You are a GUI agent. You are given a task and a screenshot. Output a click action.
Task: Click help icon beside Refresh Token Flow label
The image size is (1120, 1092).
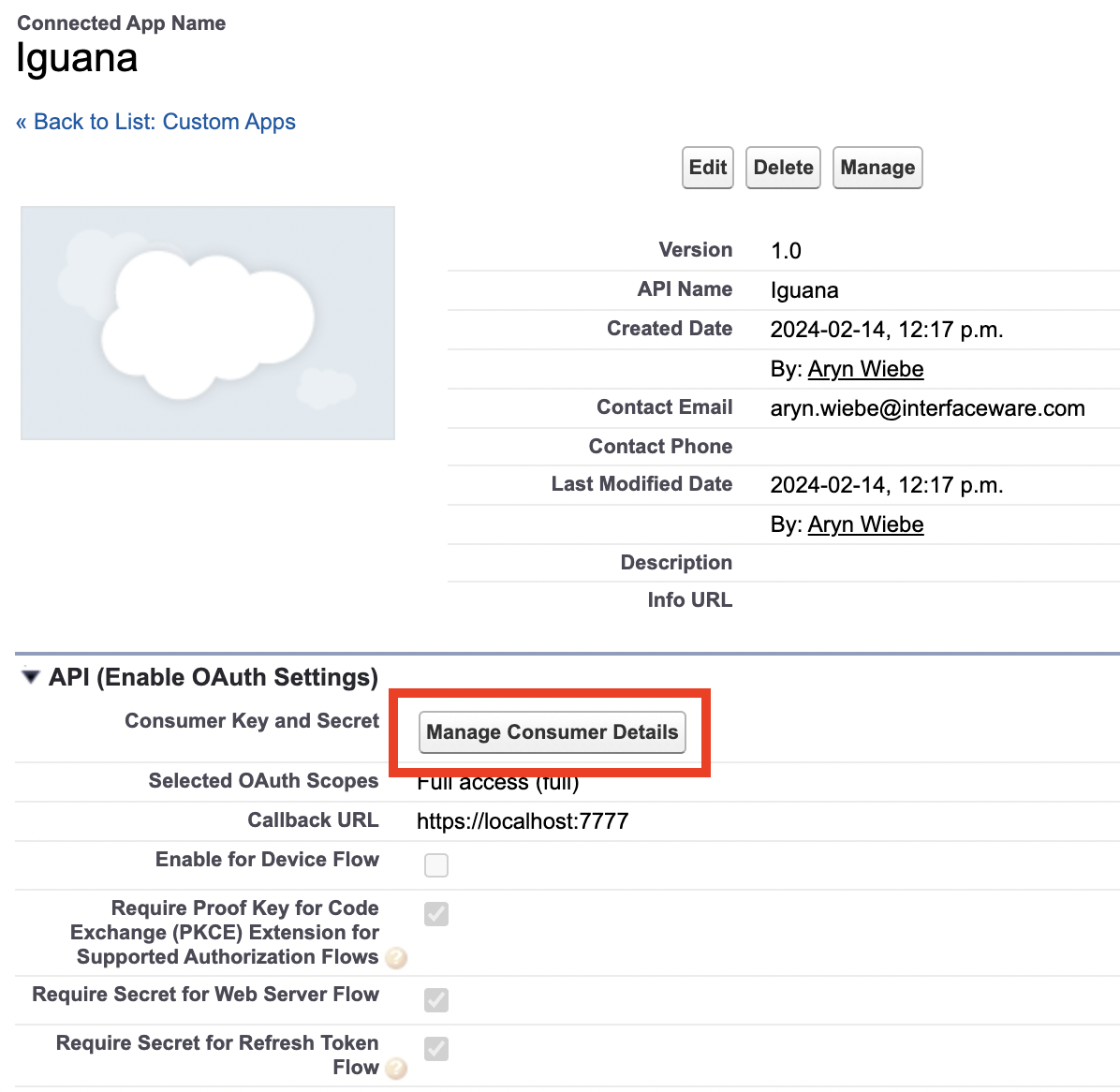click(x=396, y=1069)
